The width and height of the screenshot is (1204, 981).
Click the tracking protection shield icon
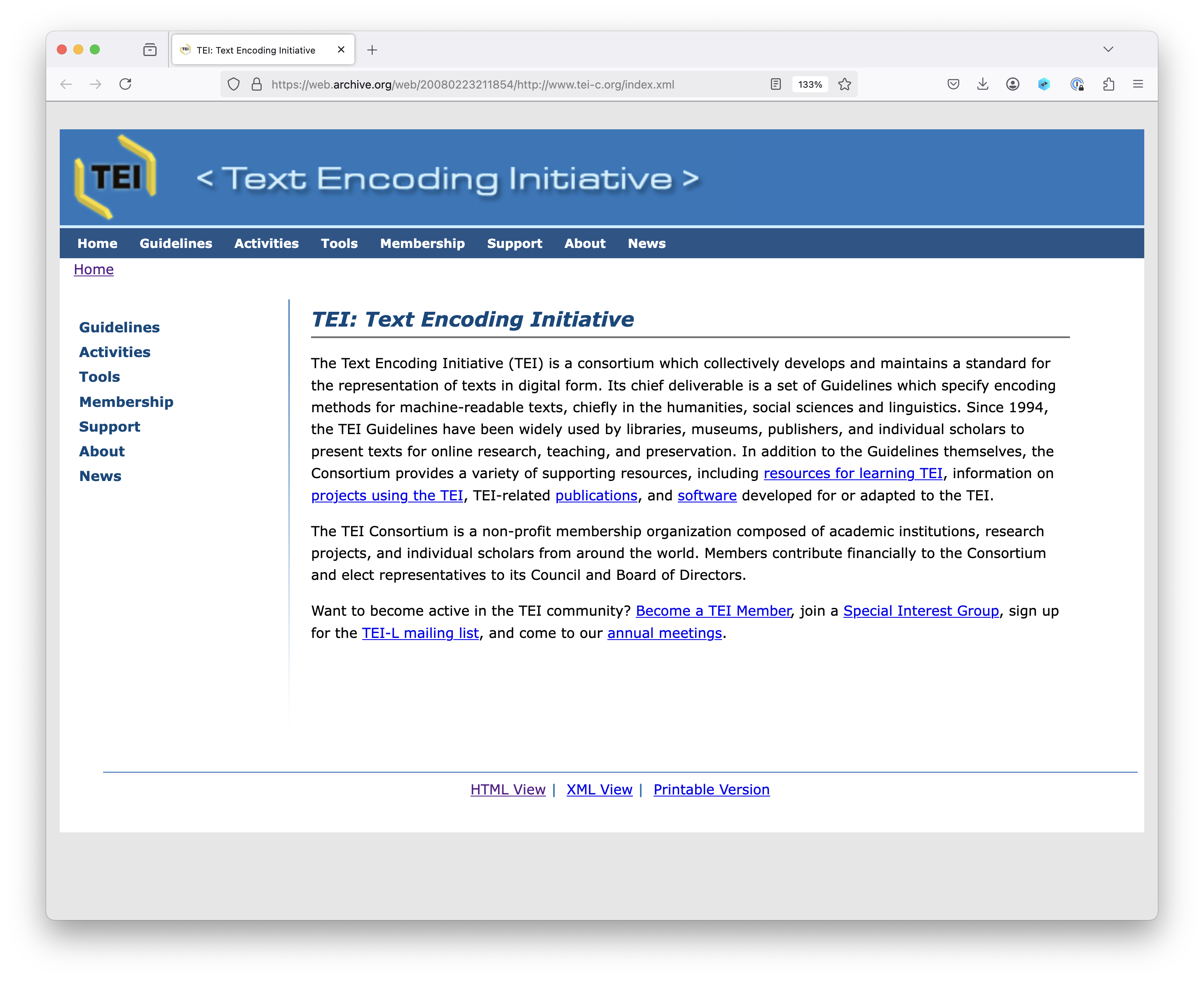pyautogui.click(x=234, y=84)
